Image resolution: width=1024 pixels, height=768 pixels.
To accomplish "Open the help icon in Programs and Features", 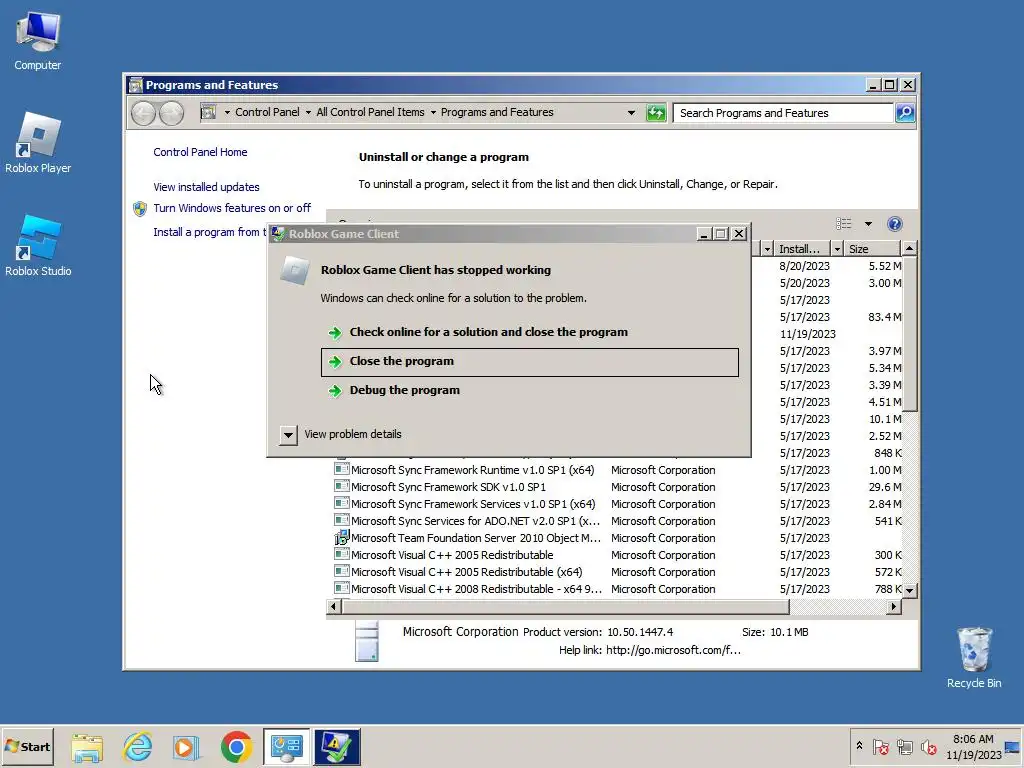I will pyautogui.click(x=895, y=224).
